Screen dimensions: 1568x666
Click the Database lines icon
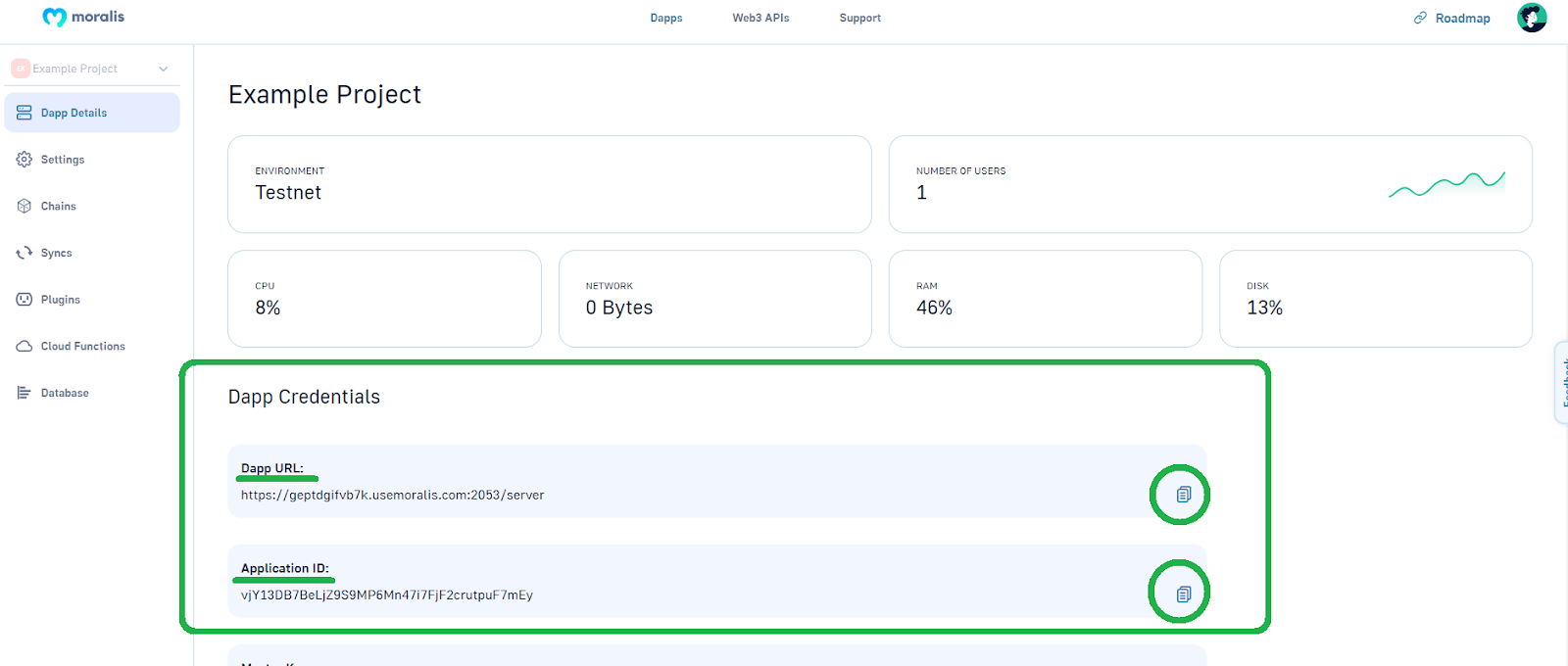point(24,393)
